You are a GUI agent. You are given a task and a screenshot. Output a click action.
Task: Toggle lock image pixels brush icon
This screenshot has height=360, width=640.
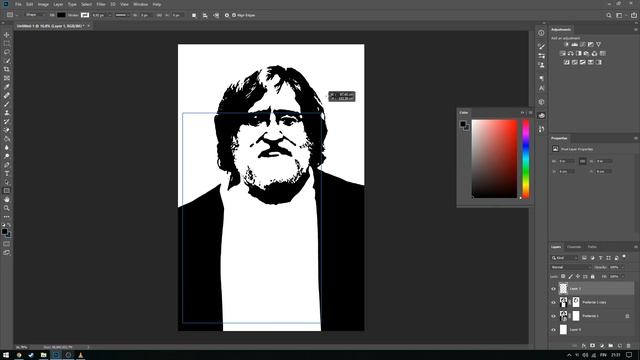[571, 277]
